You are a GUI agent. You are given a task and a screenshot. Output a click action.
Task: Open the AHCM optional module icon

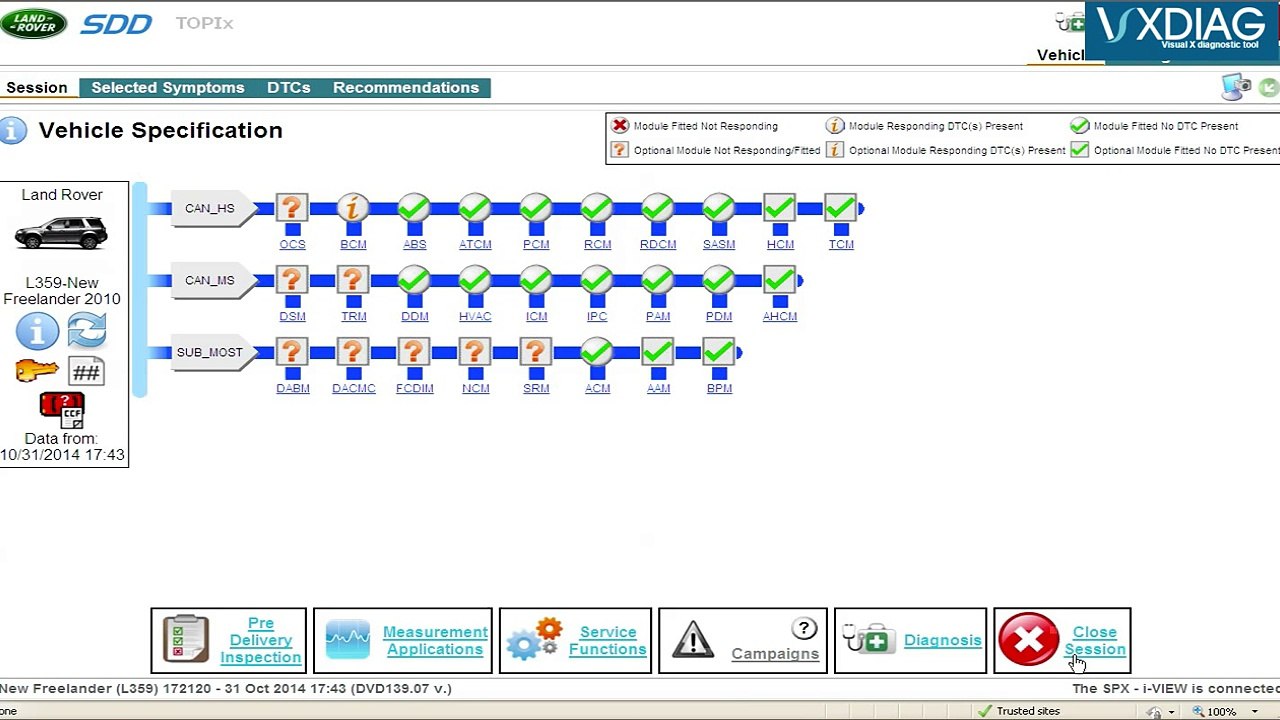pyautogui.click(x=780, y=280)
